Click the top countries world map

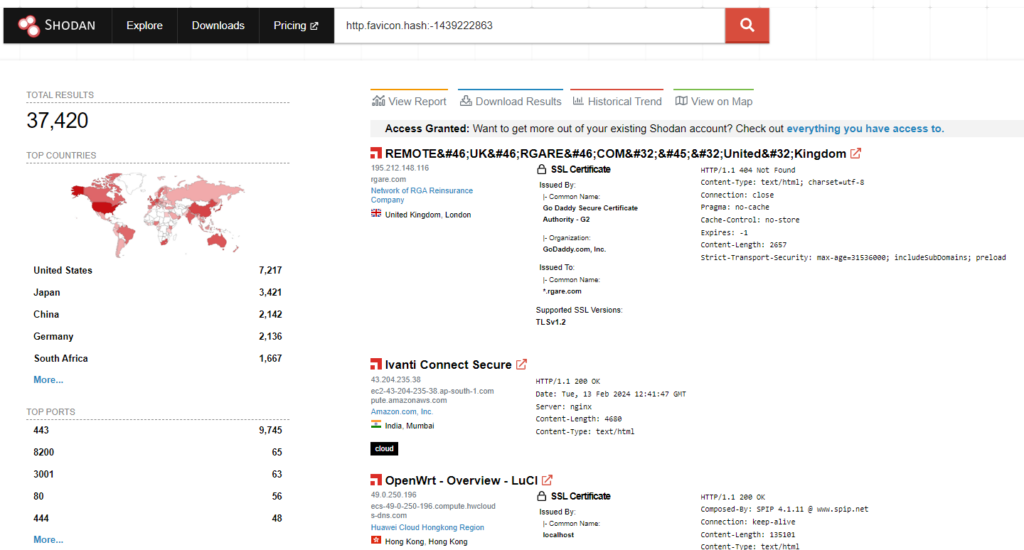tap(157, 214)
